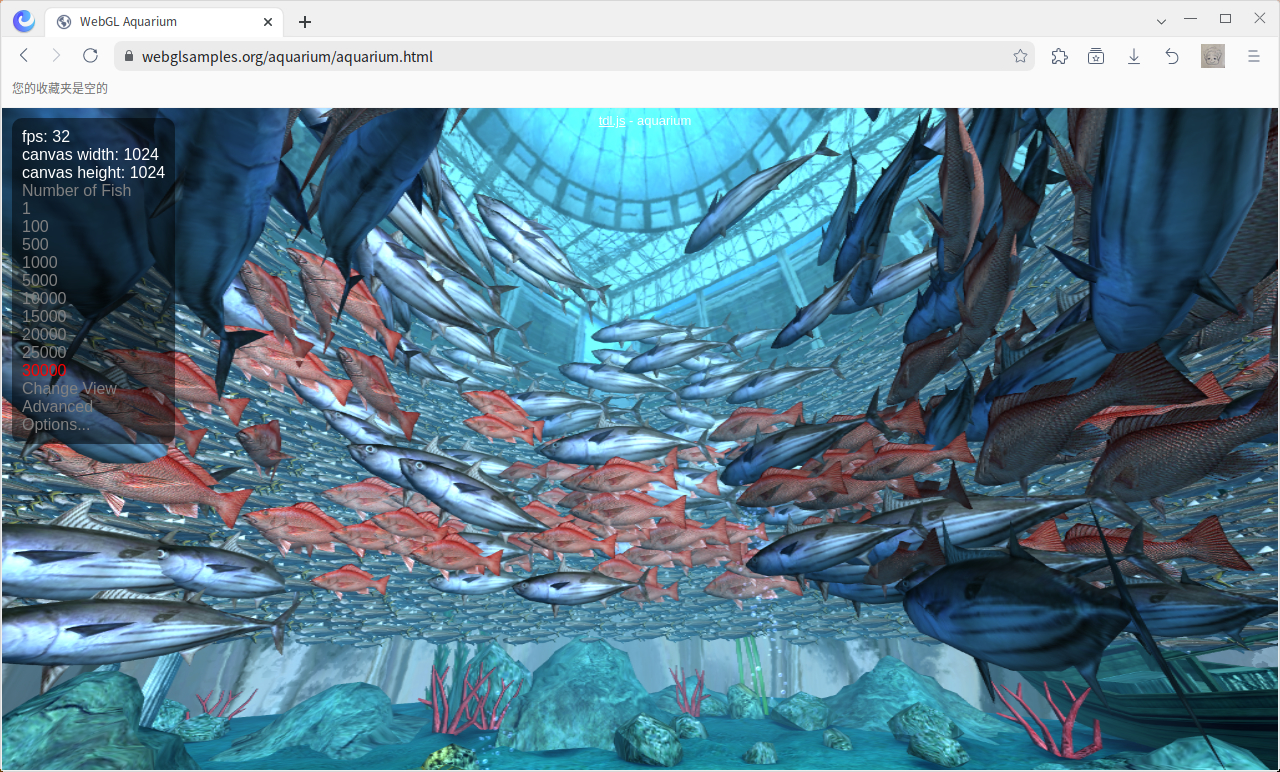Viewport: 1280px width, 772px height.
Task: Open the tab list dropdown chevron
Action: pos(1161,19)
